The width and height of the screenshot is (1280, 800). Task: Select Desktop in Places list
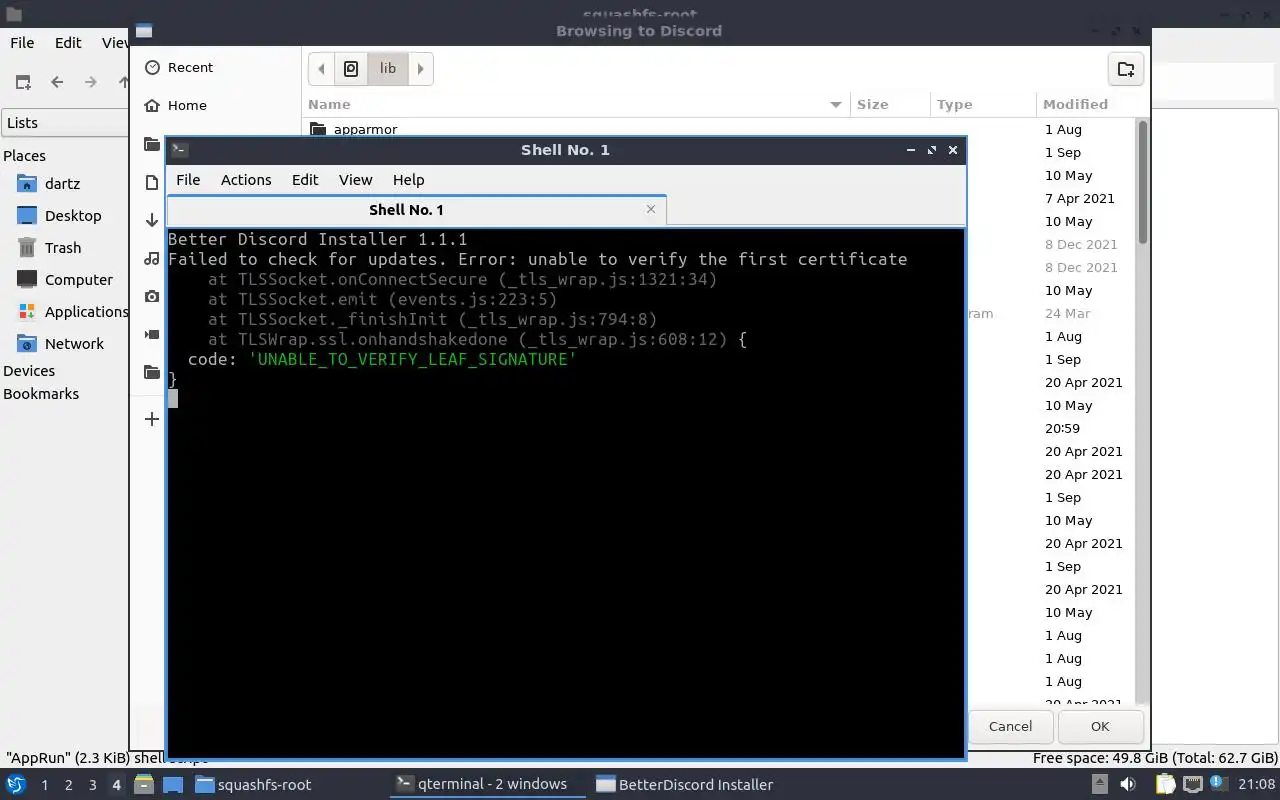tap(73, 216)
